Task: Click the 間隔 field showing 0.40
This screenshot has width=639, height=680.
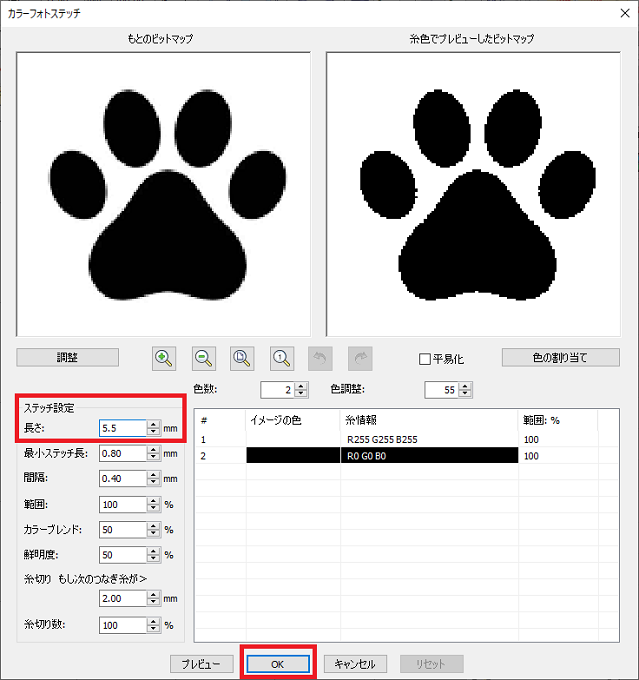Action: click(x=123, y=478)
